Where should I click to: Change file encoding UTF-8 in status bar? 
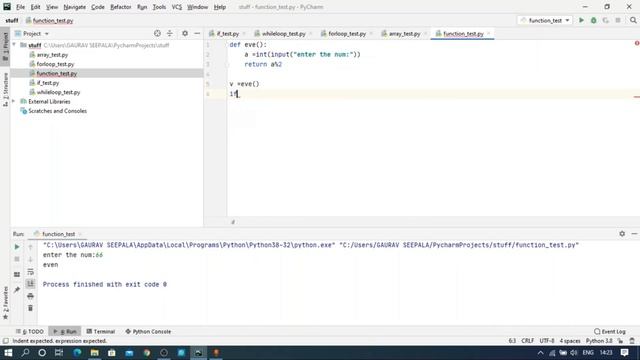pyautogui.click(x=547, y=341)
